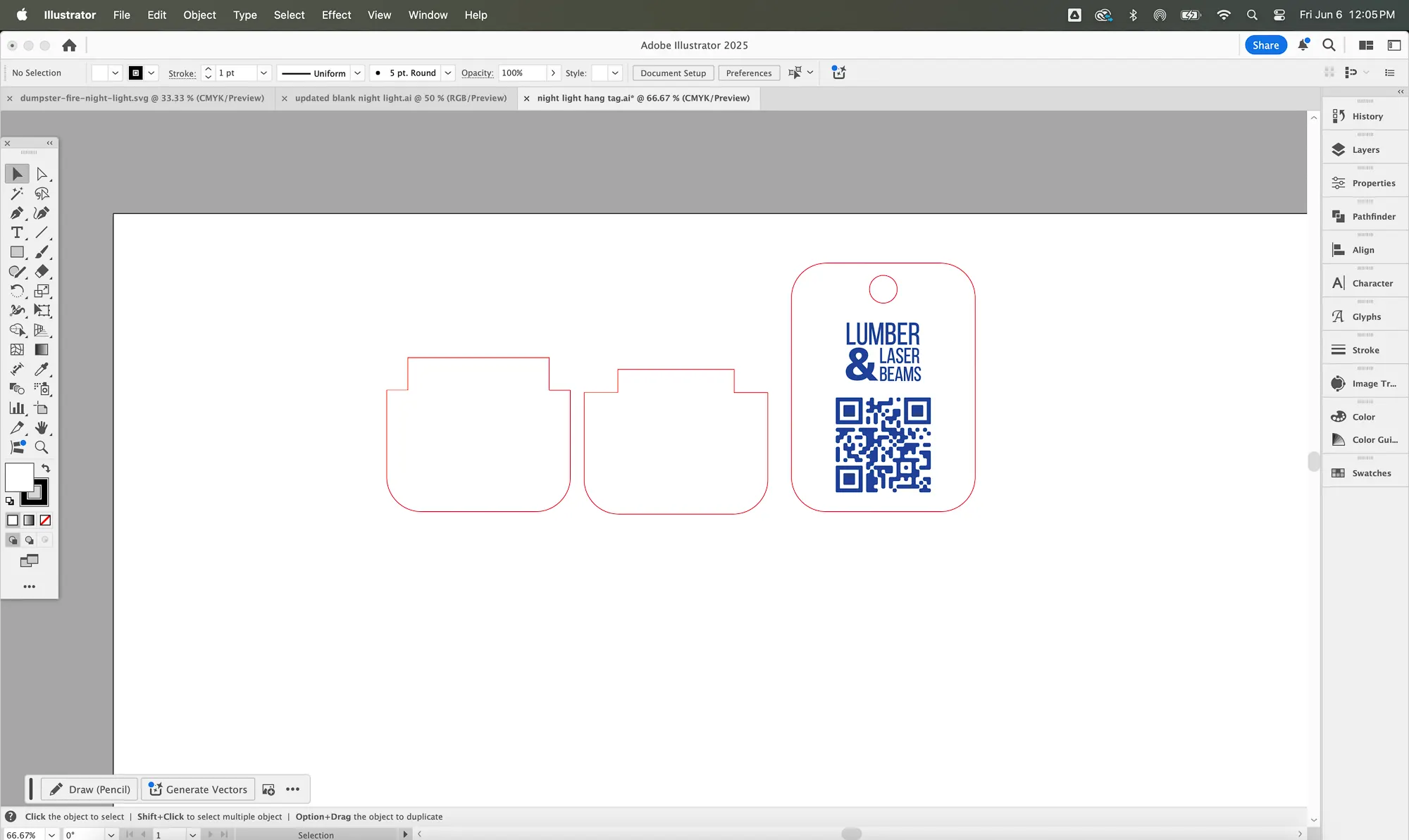1409x840 pixels.
Task: Reset to default fill and stroke
Action: tap(10, 501)
